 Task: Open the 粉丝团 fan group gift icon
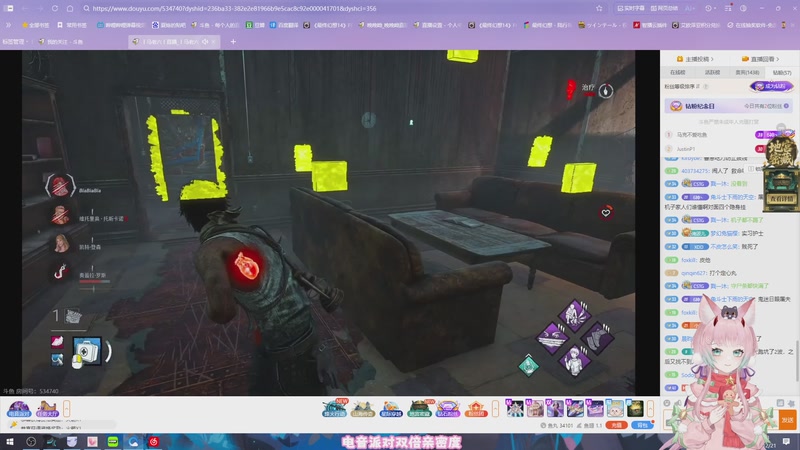coord(476,409)
